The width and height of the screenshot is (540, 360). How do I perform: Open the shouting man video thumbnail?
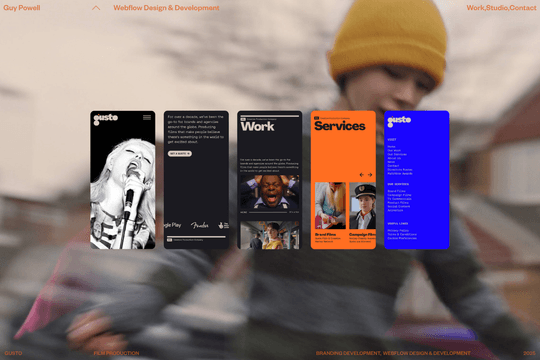coord(270,192)
